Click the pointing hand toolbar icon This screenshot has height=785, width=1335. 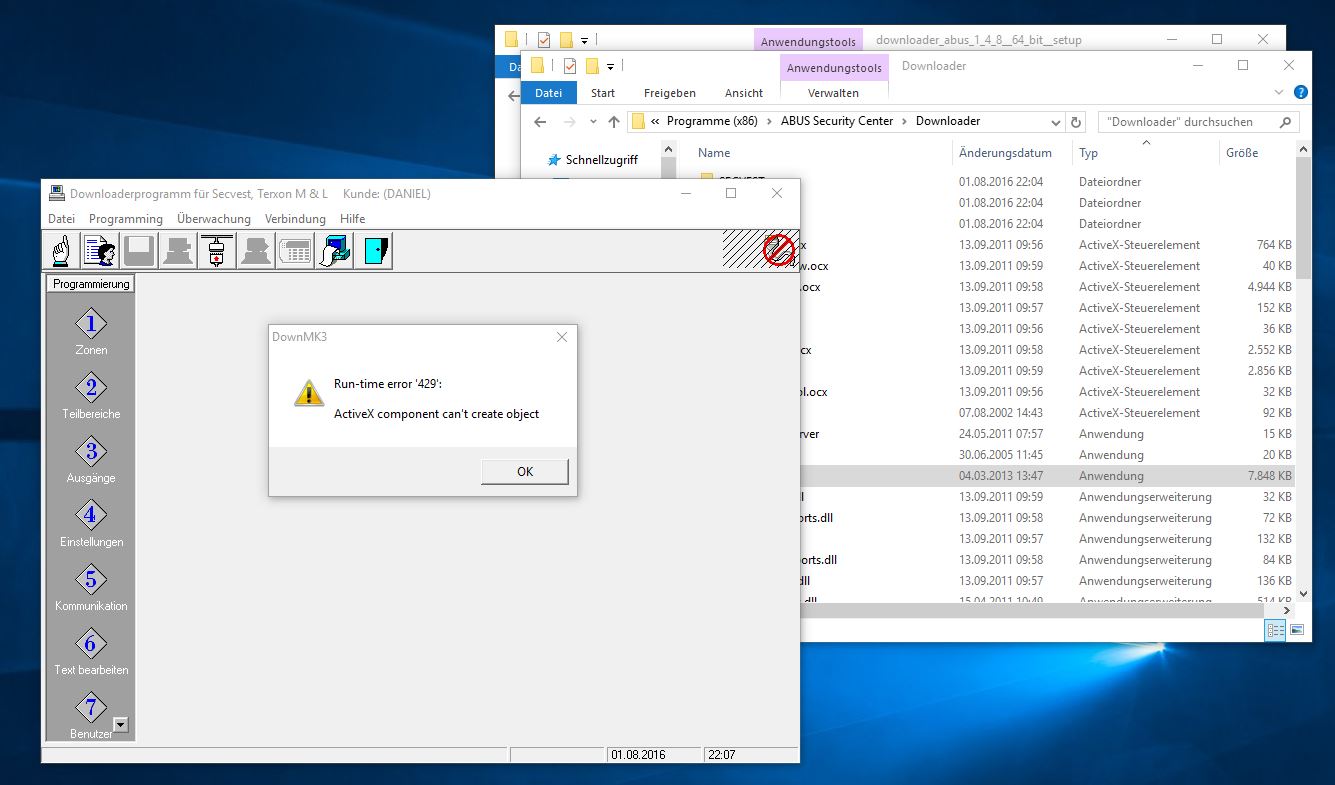[62, 251]
